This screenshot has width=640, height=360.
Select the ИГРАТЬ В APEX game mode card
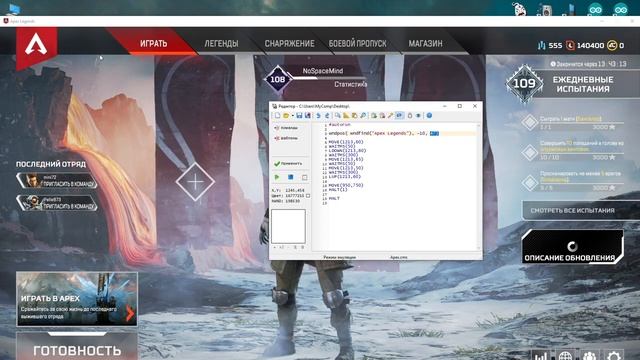click(77, 299)
